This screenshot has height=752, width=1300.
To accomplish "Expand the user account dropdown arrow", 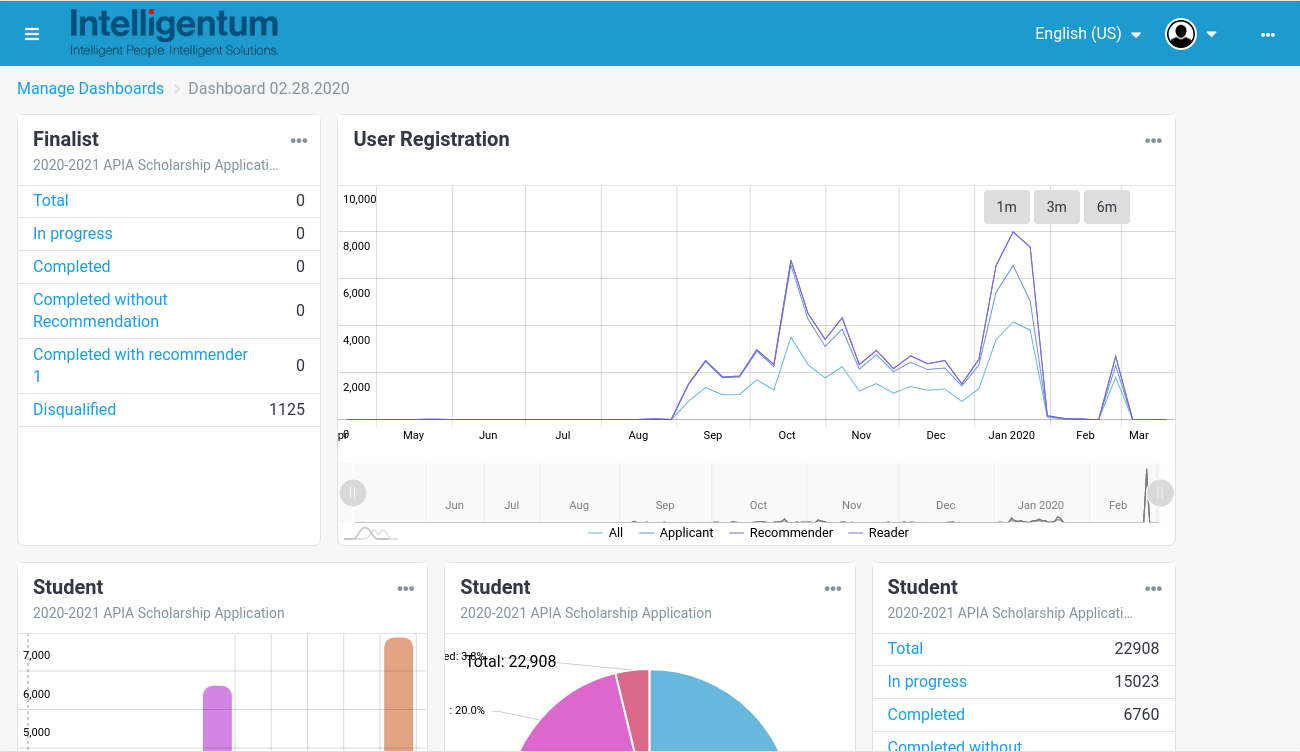I will (x=1211, y=35).
